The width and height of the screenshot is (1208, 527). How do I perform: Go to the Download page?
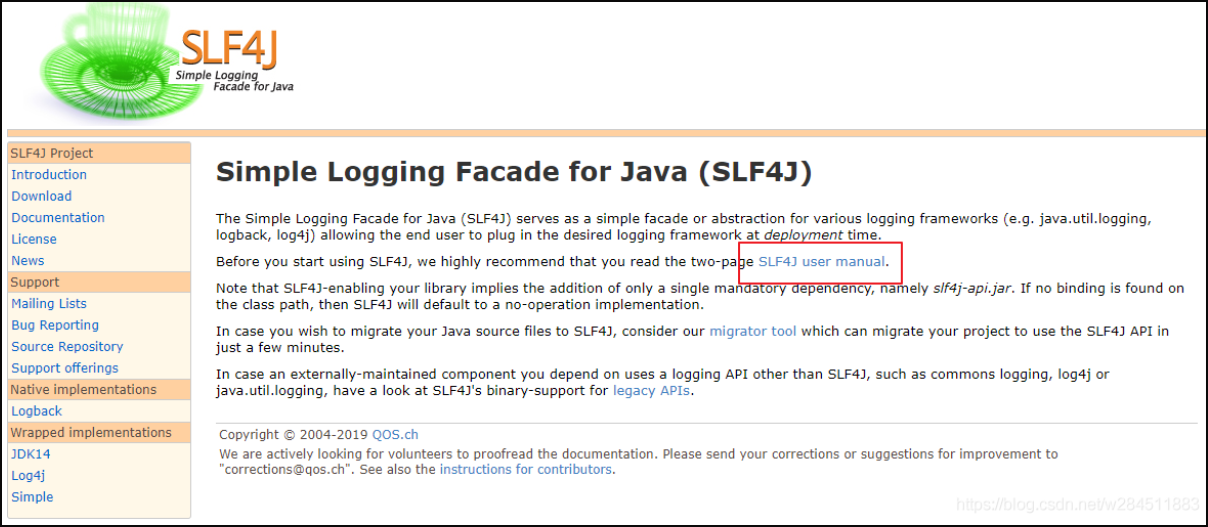tap(41, 196)
